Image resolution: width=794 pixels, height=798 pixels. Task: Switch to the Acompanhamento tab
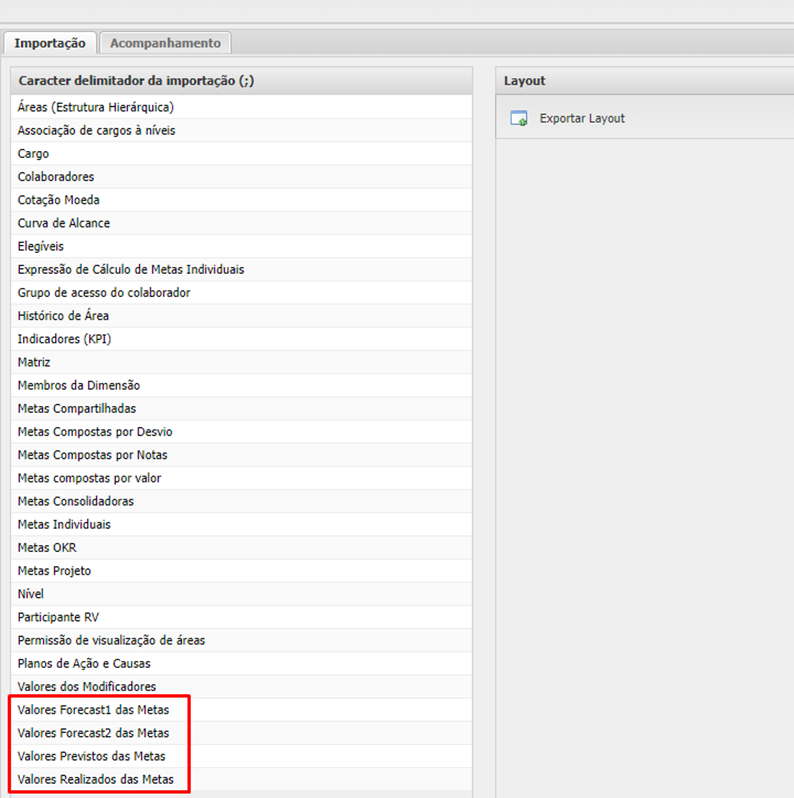point(165,43)
